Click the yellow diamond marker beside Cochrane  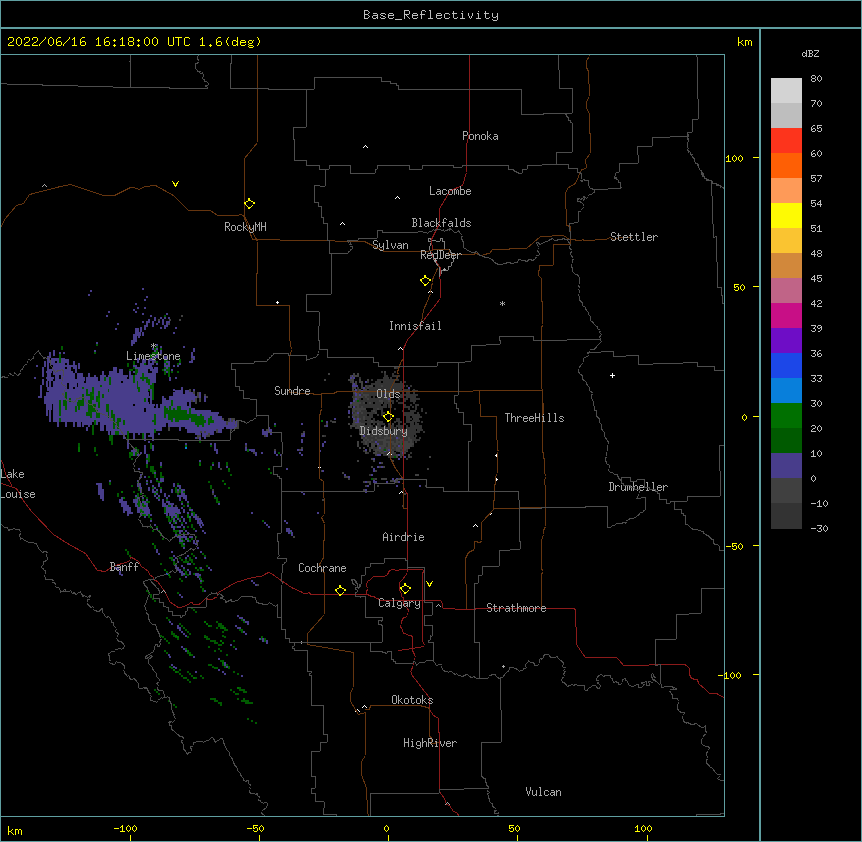(340, 590)
